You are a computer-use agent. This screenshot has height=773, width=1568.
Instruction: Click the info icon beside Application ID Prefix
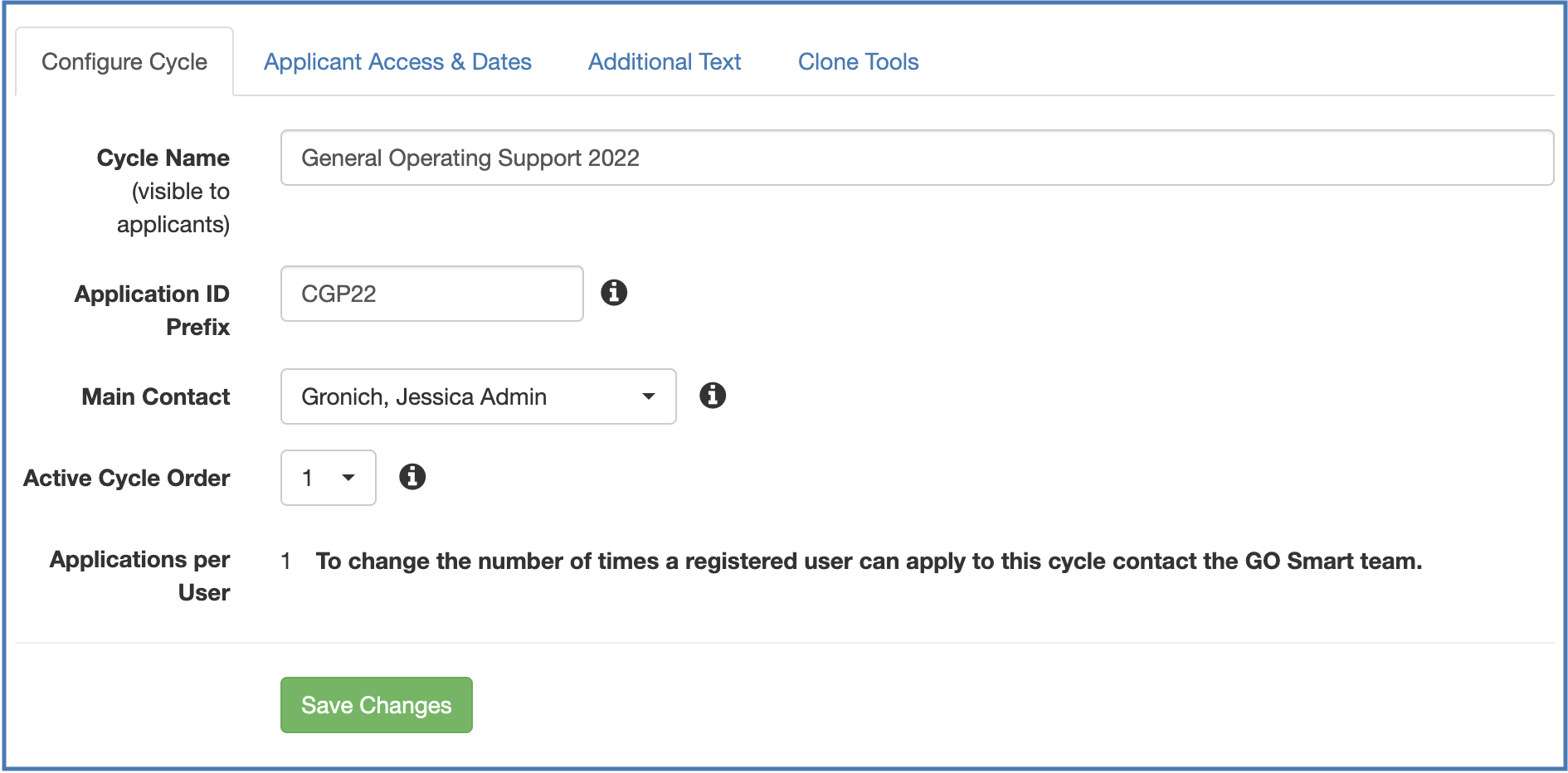pos(614,293)
